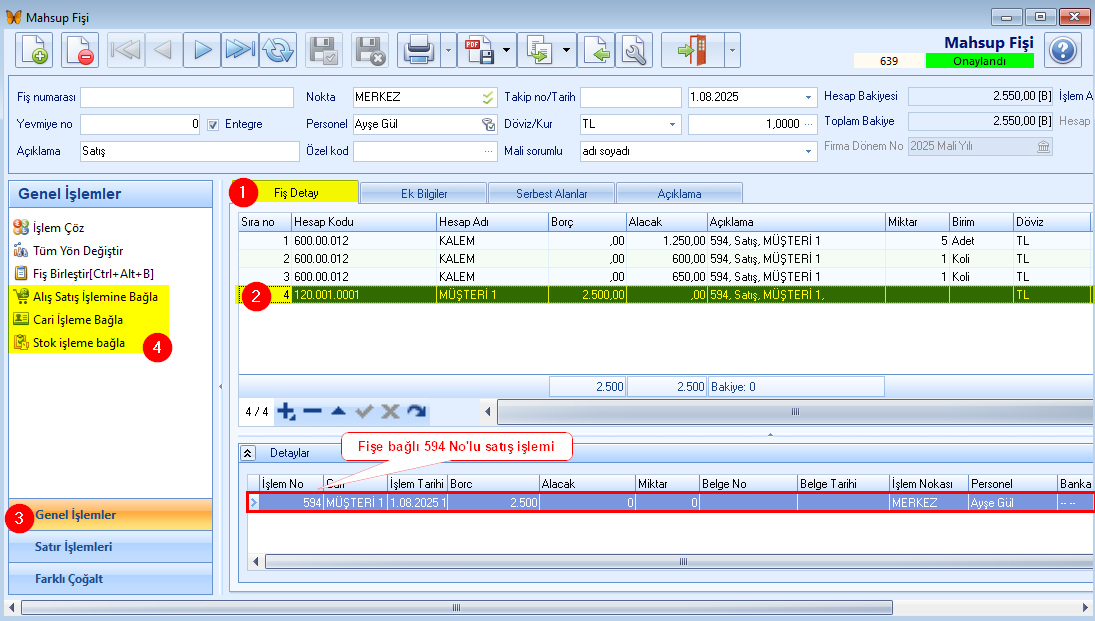Toggle the Entegre checkbox
Viewport: 1095px width, 621px height.
click(x=213, y=125)
